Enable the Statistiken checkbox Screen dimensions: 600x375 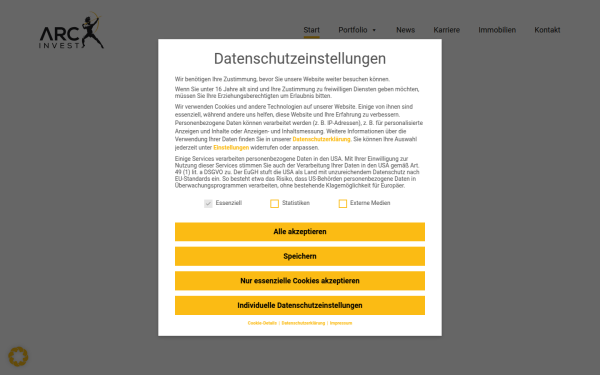(274, 204)
